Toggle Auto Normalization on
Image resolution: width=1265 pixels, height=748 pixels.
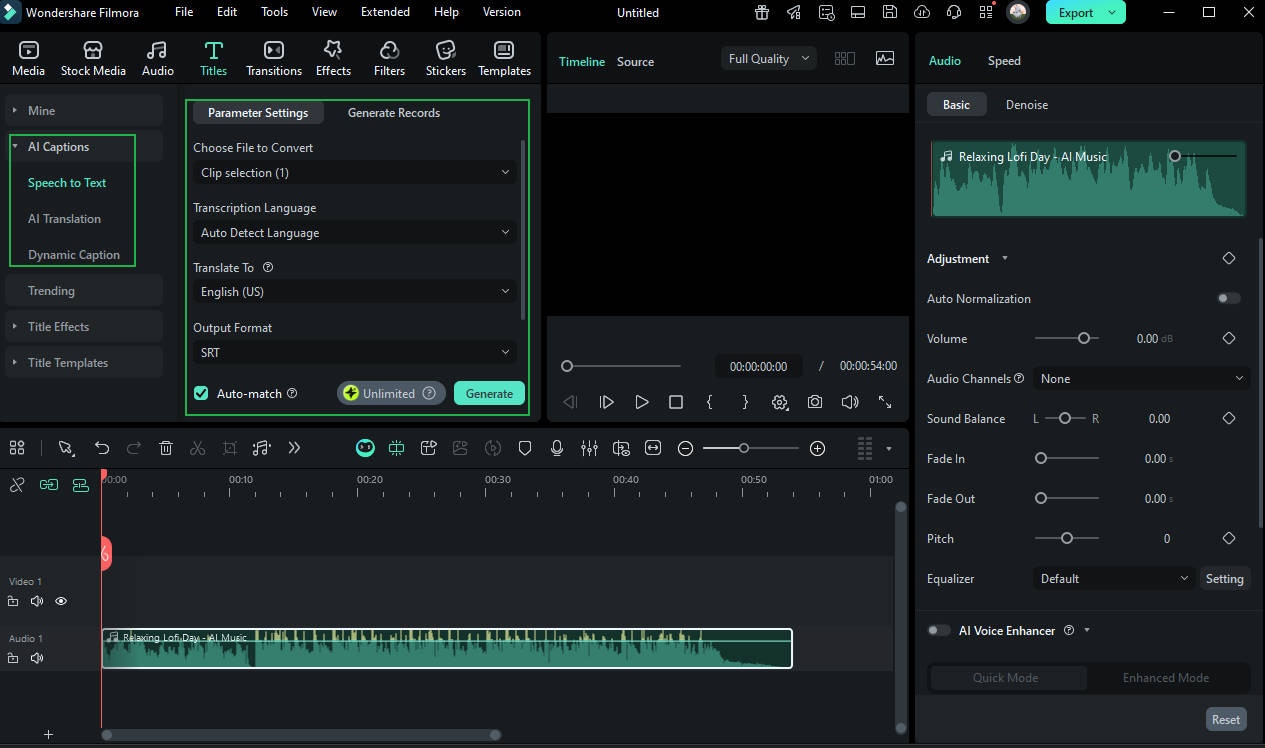point(1229,298)
